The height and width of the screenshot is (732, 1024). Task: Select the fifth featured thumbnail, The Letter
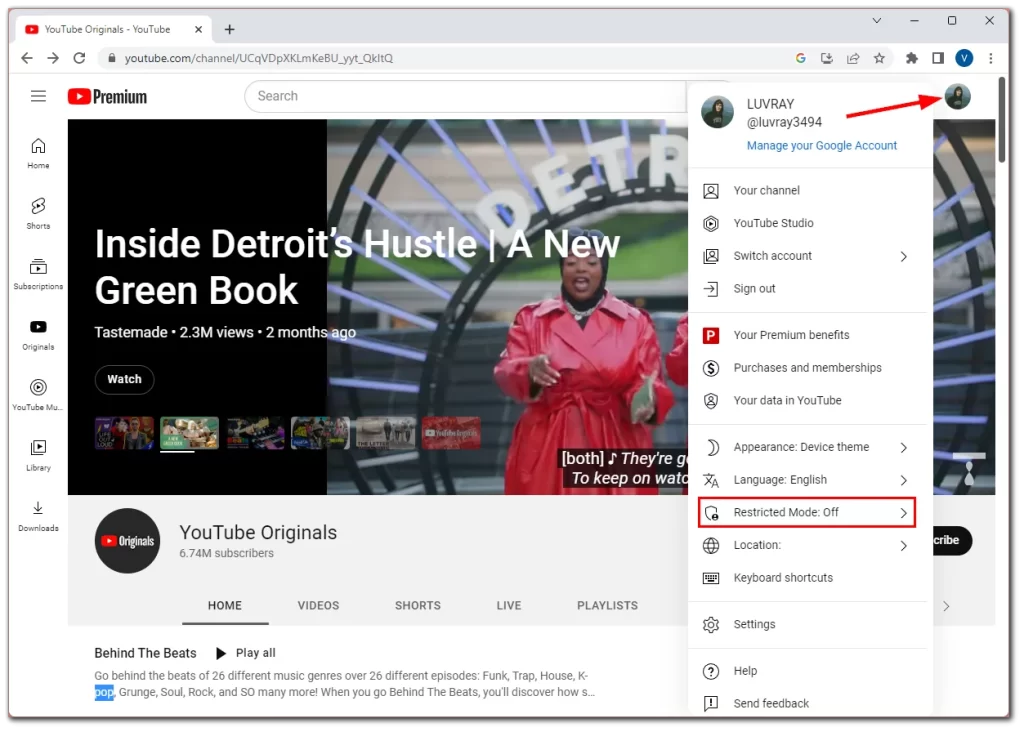point(385,433)
